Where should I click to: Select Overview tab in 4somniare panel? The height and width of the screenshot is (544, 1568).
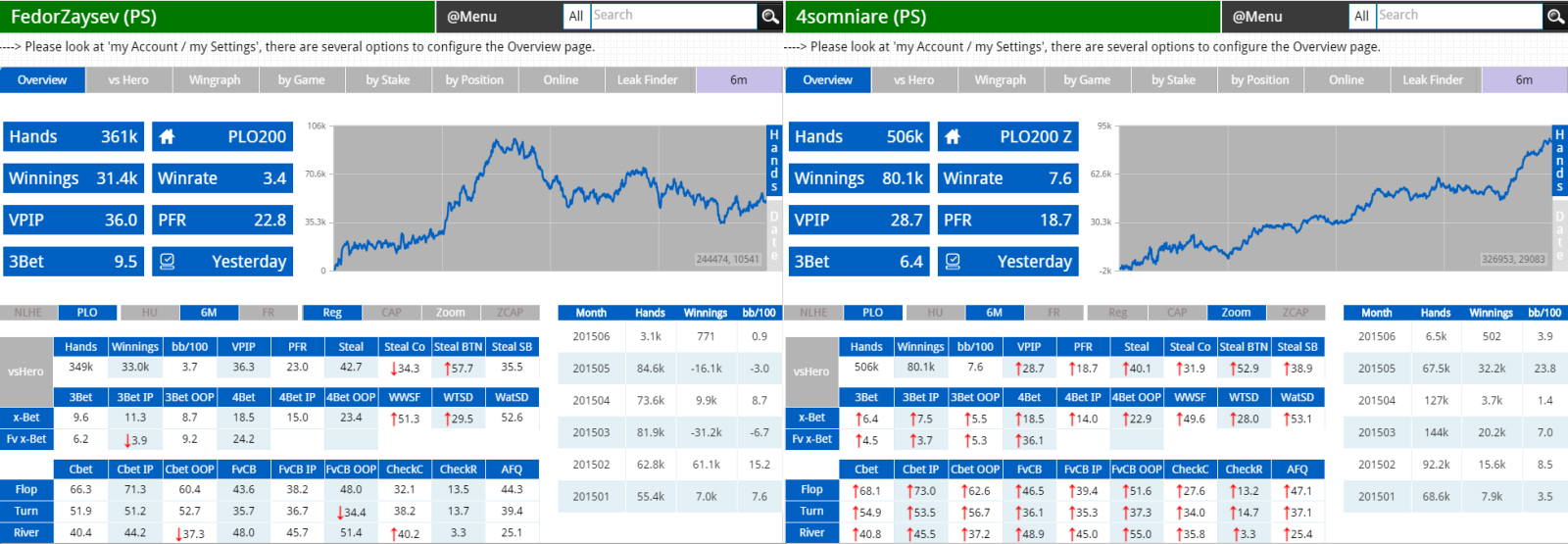point(828,80)
